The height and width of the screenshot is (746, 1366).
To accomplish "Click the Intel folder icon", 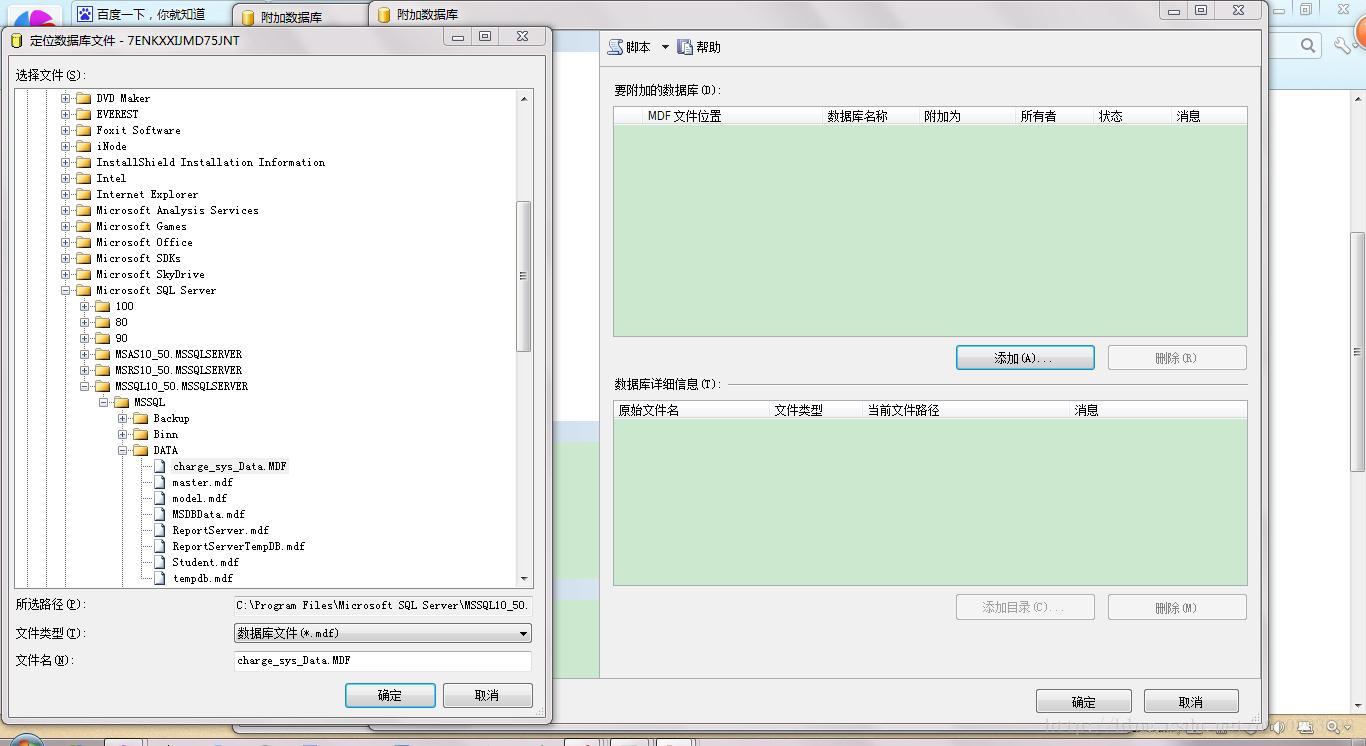I will 84,178.
